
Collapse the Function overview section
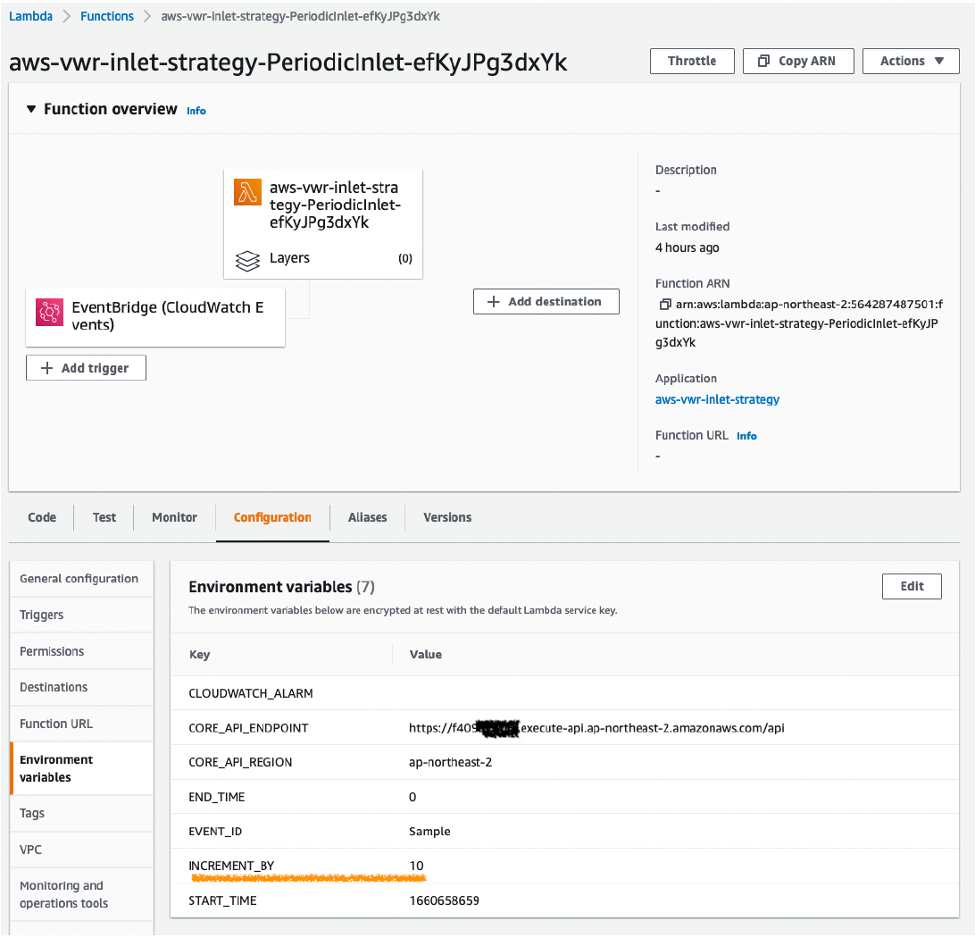pos(31,110)
